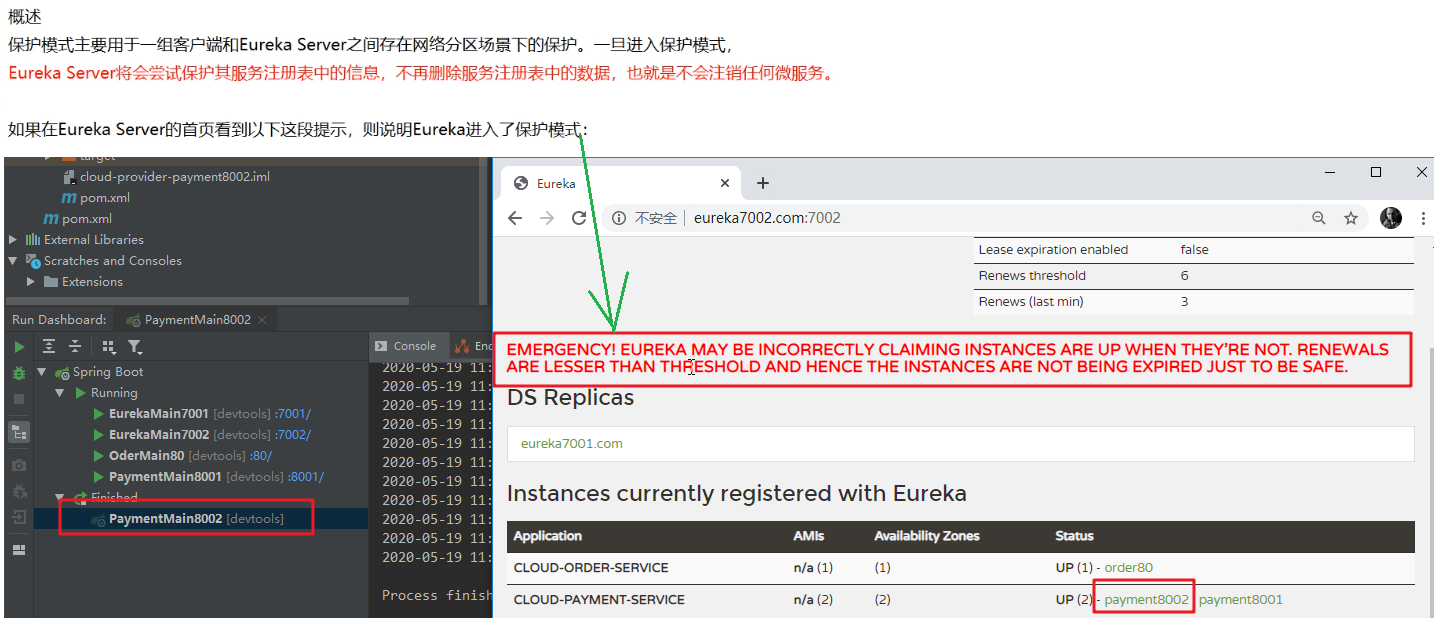The height and width of the screenshot is (621, 1447).
Task: Click the browser Back arrow
Action: coord(515,218)
